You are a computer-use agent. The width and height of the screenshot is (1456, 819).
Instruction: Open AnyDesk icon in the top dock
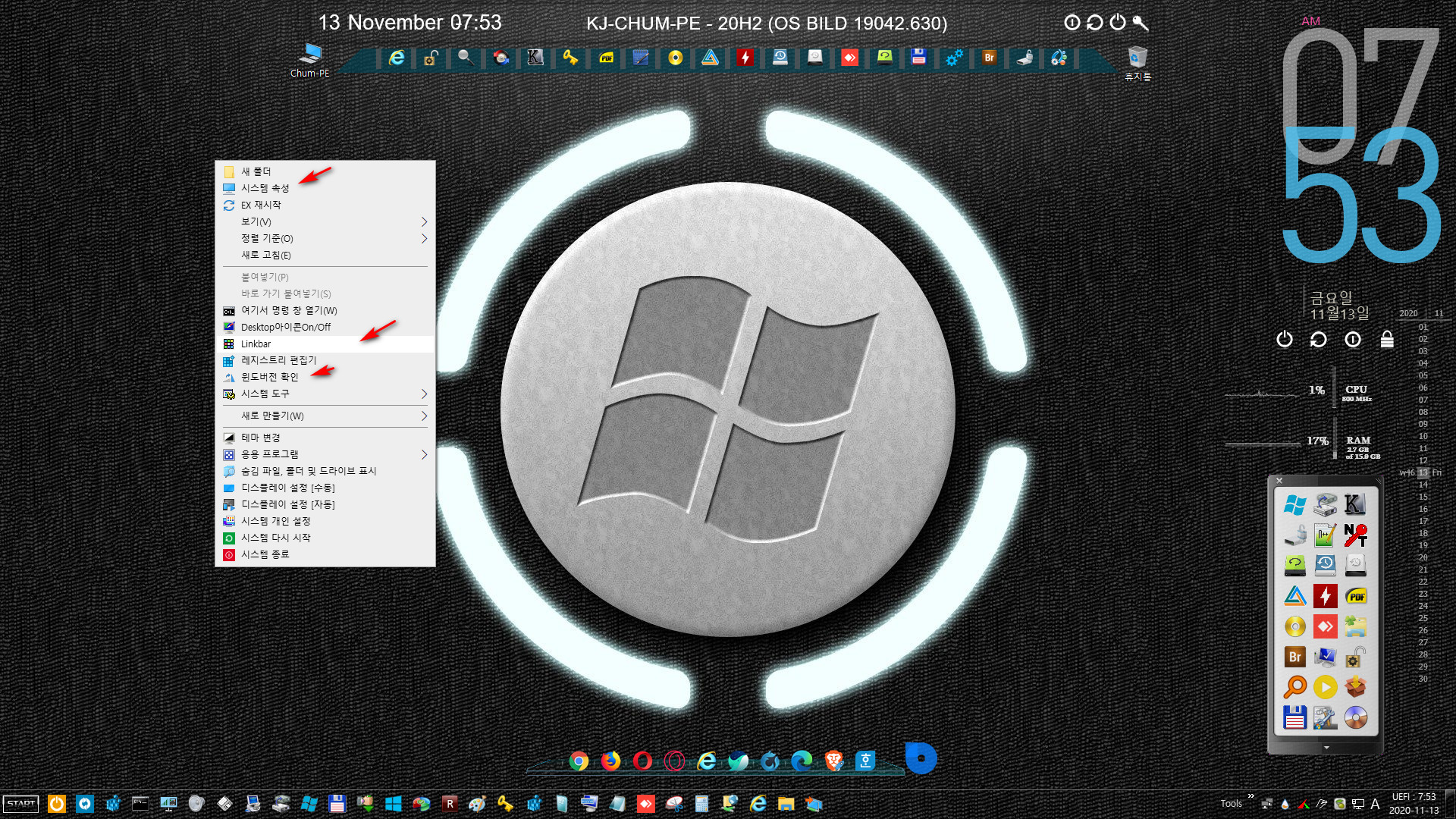(849, 58)
